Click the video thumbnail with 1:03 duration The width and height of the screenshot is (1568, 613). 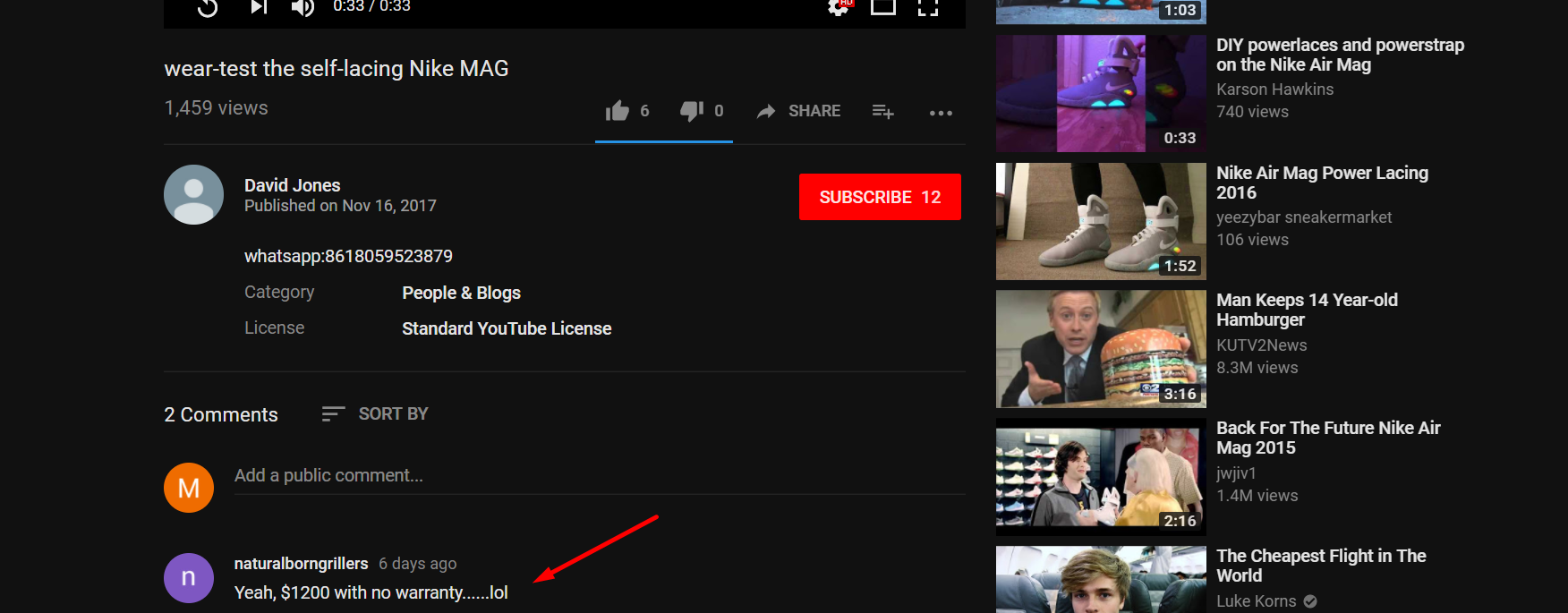pos(1101,12)
